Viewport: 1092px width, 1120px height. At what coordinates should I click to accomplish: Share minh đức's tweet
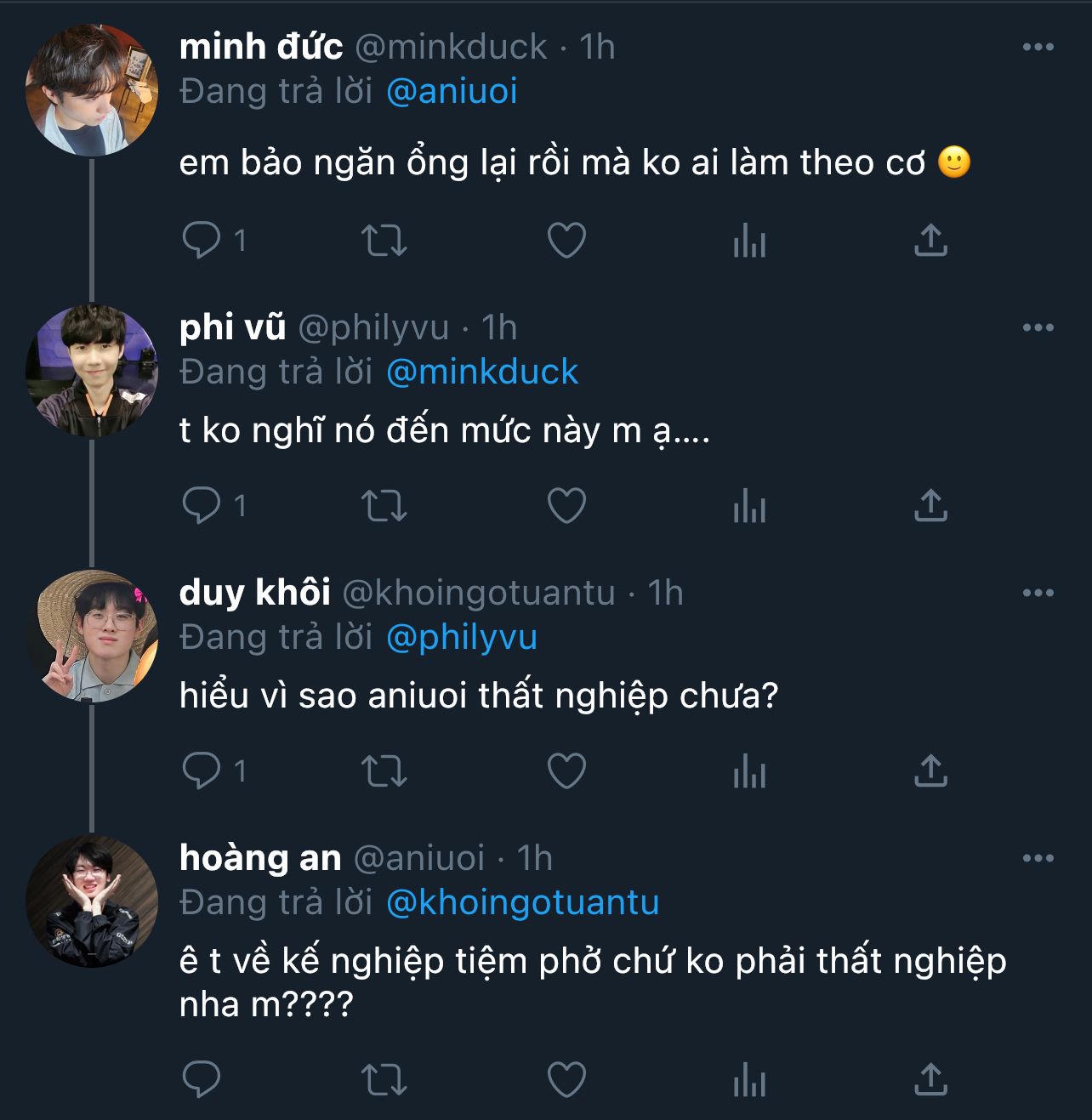pos(930,240)
